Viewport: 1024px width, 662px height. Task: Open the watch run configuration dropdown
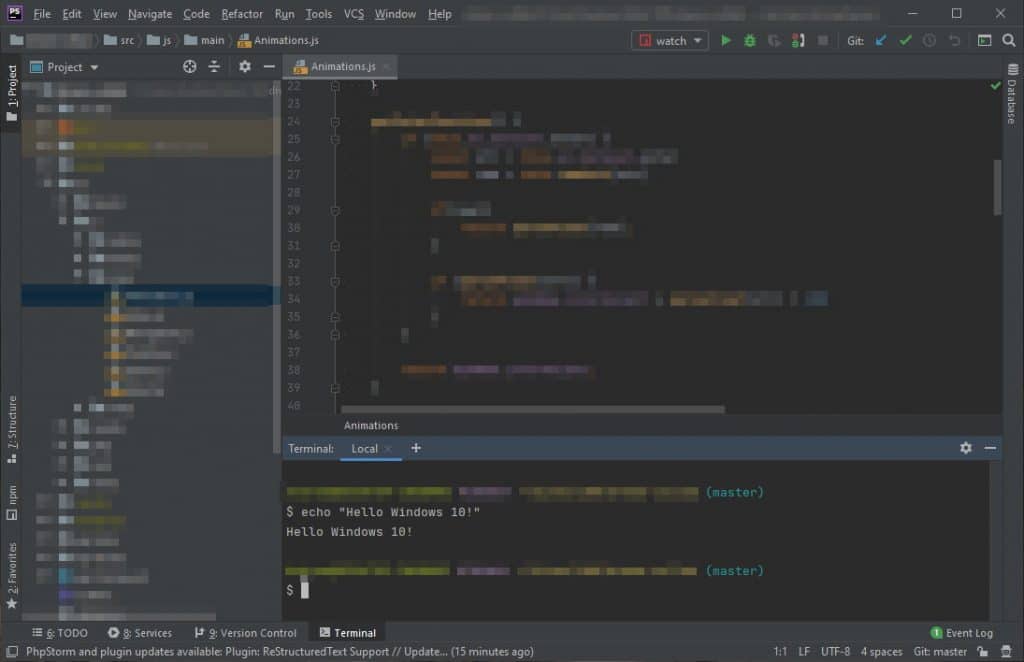point(670,40)
